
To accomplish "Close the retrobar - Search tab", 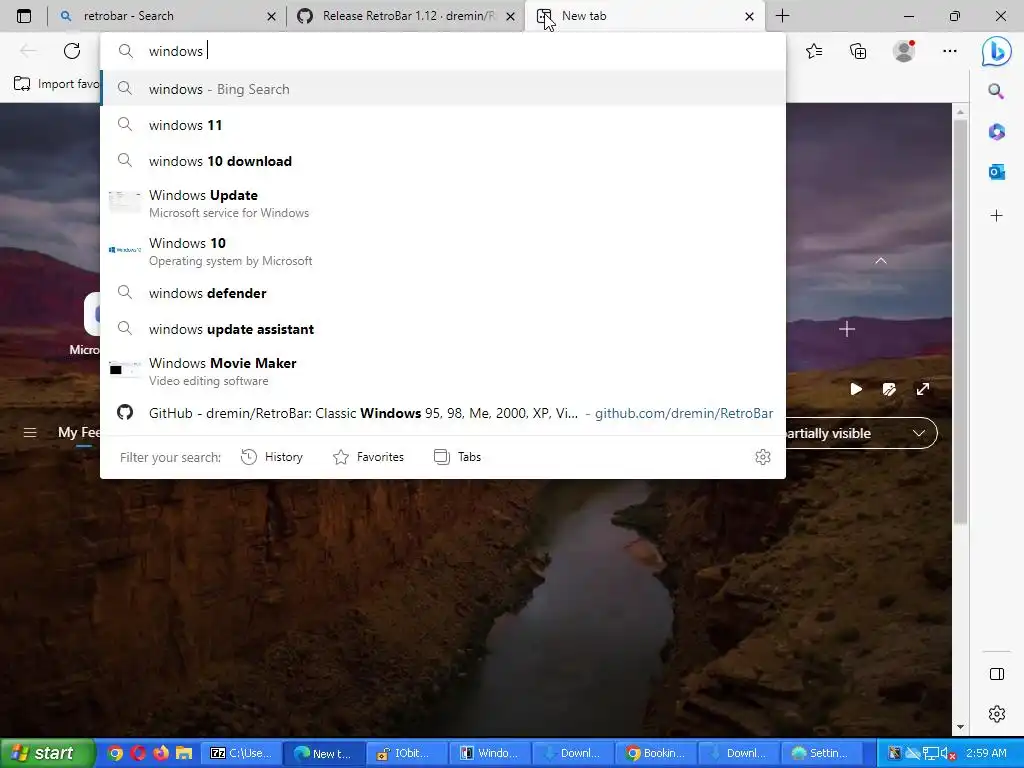I will pos(272,17).
